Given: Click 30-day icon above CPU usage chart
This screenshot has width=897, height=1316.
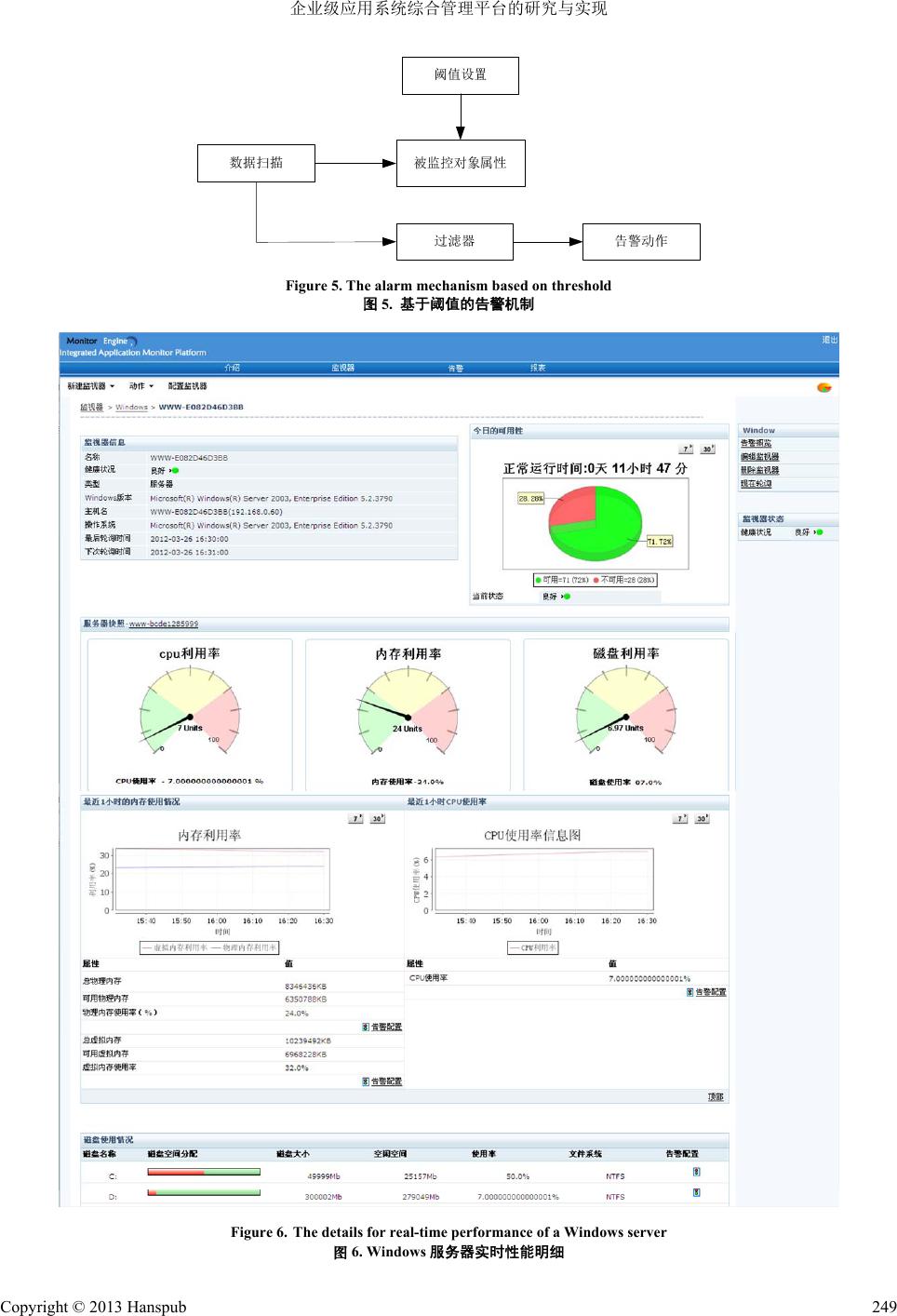Looking at the screenshot, I should click(x=702, y=819).
